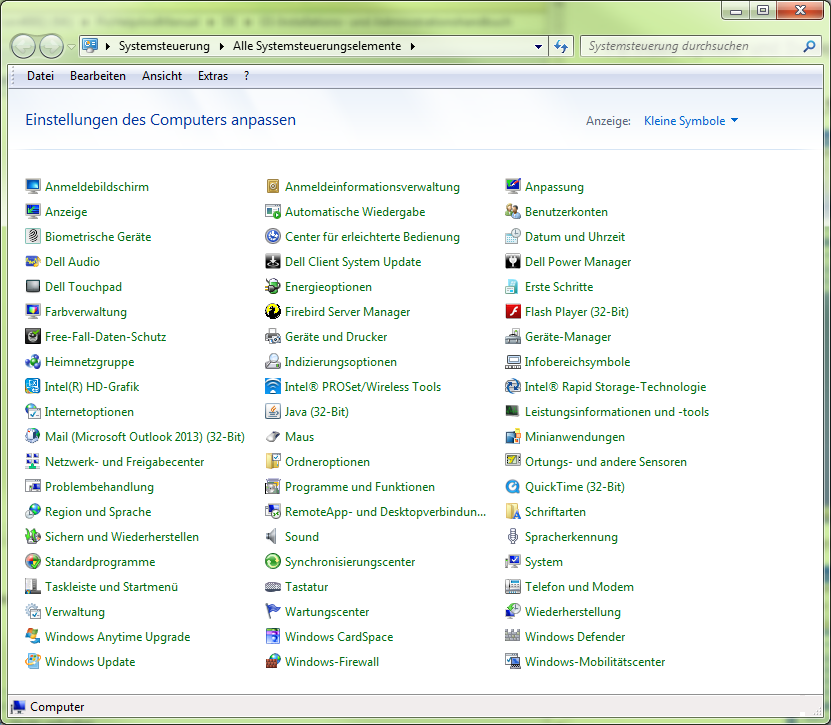Open Datum und Uhrzeit link

click(574, 236)
